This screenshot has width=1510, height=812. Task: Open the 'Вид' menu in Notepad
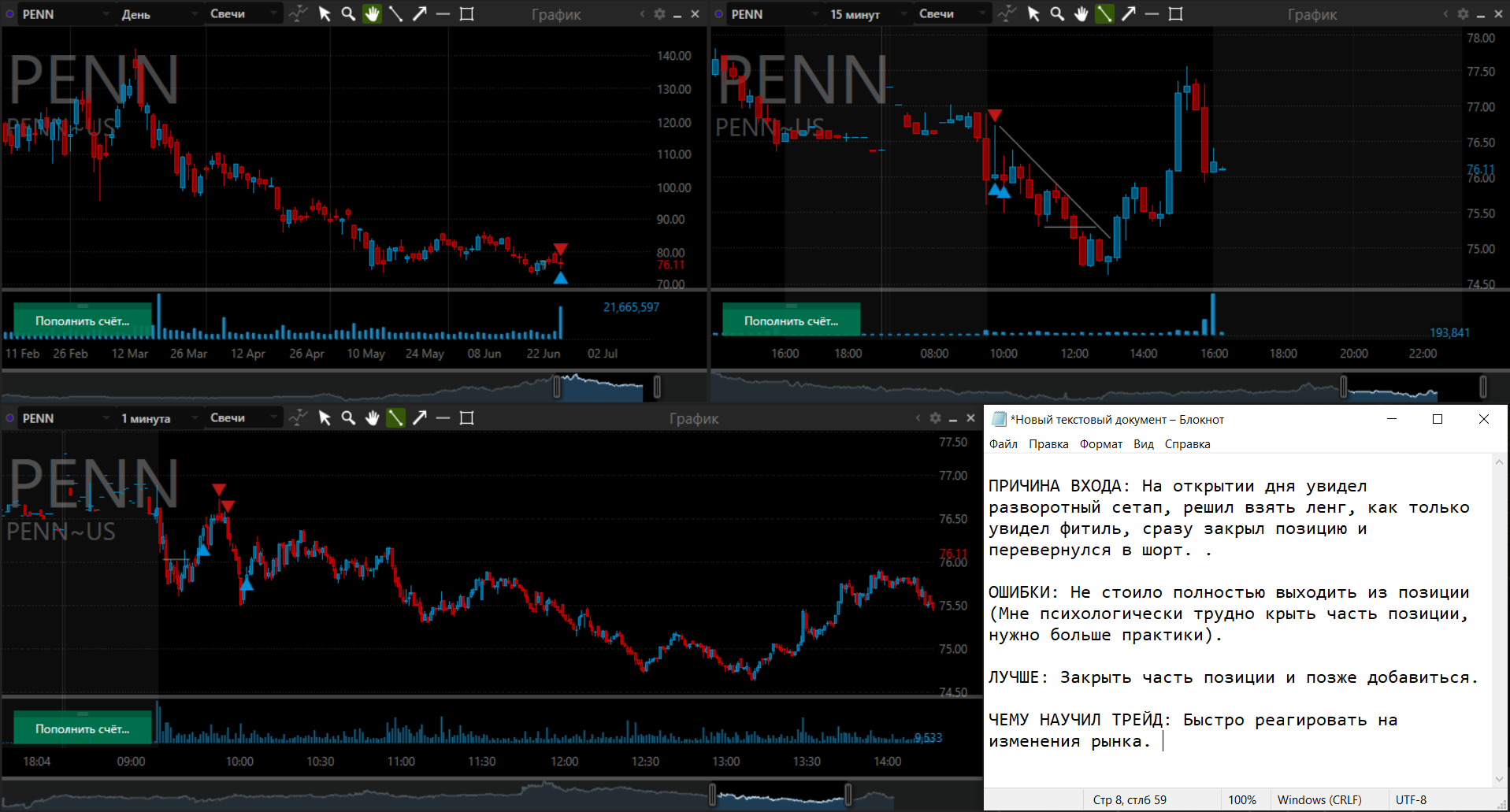tap(1144, 444)
